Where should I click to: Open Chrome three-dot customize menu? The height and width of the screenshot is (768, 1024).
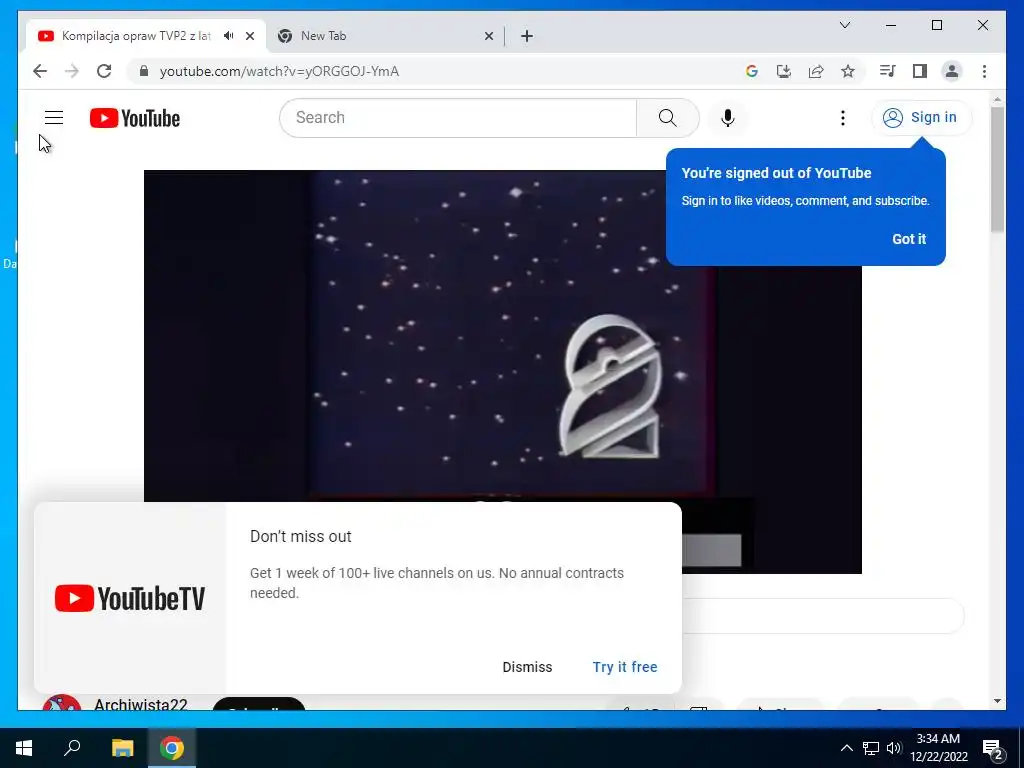[x=984, y=71]
